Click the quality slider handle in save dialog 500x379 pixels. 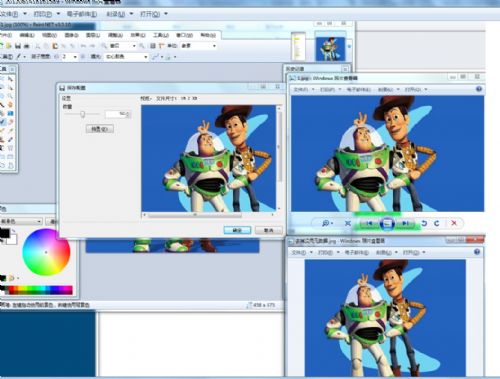(83, 114)
